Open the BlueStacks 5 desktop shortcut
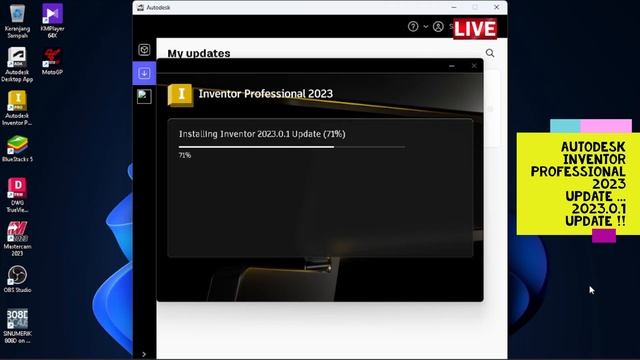The width and height of the screenshot is (640, 360). [x=17, y=149]
